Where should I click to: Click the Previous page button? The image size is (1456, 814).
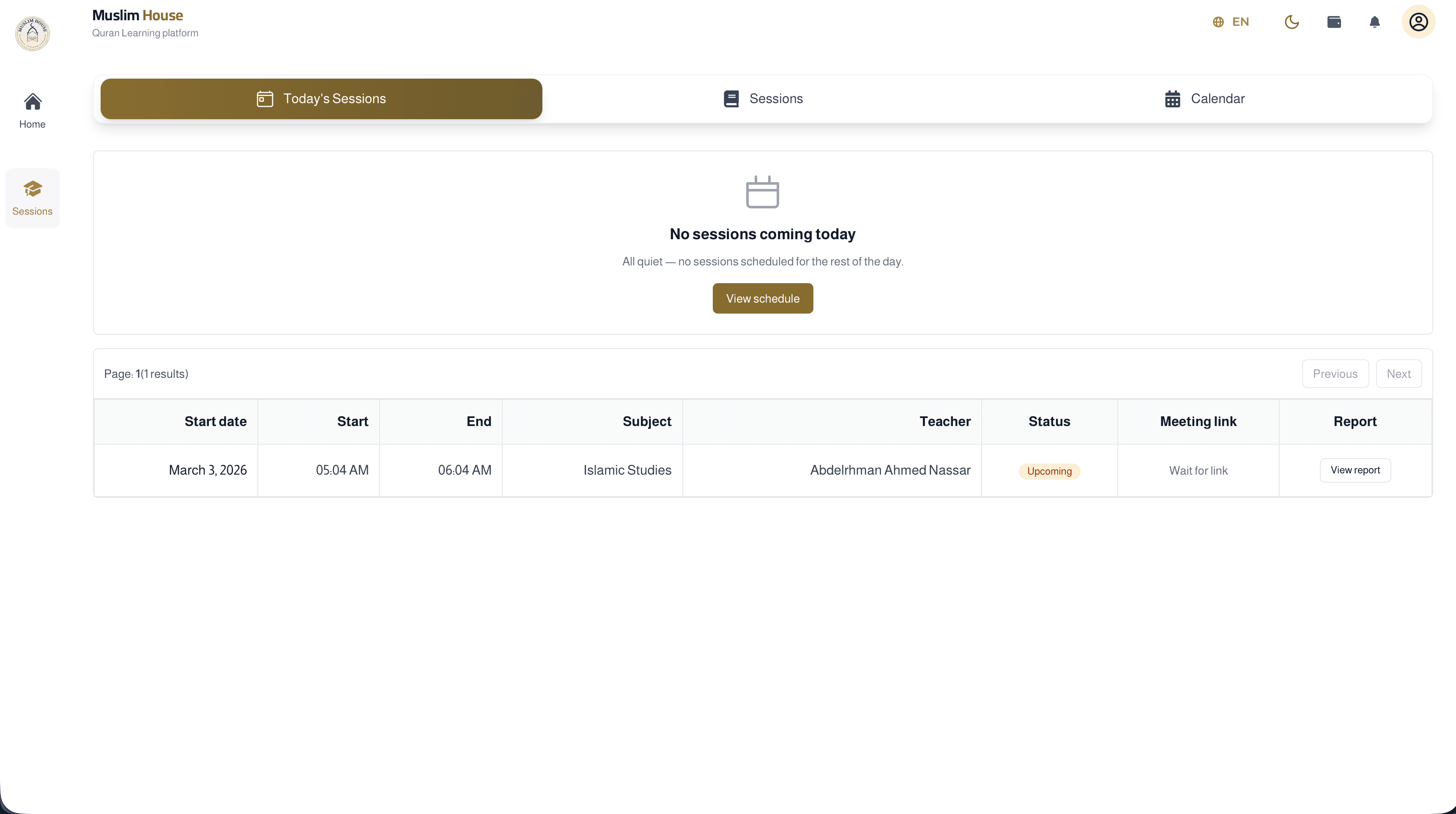click(x=1335, y=374)
